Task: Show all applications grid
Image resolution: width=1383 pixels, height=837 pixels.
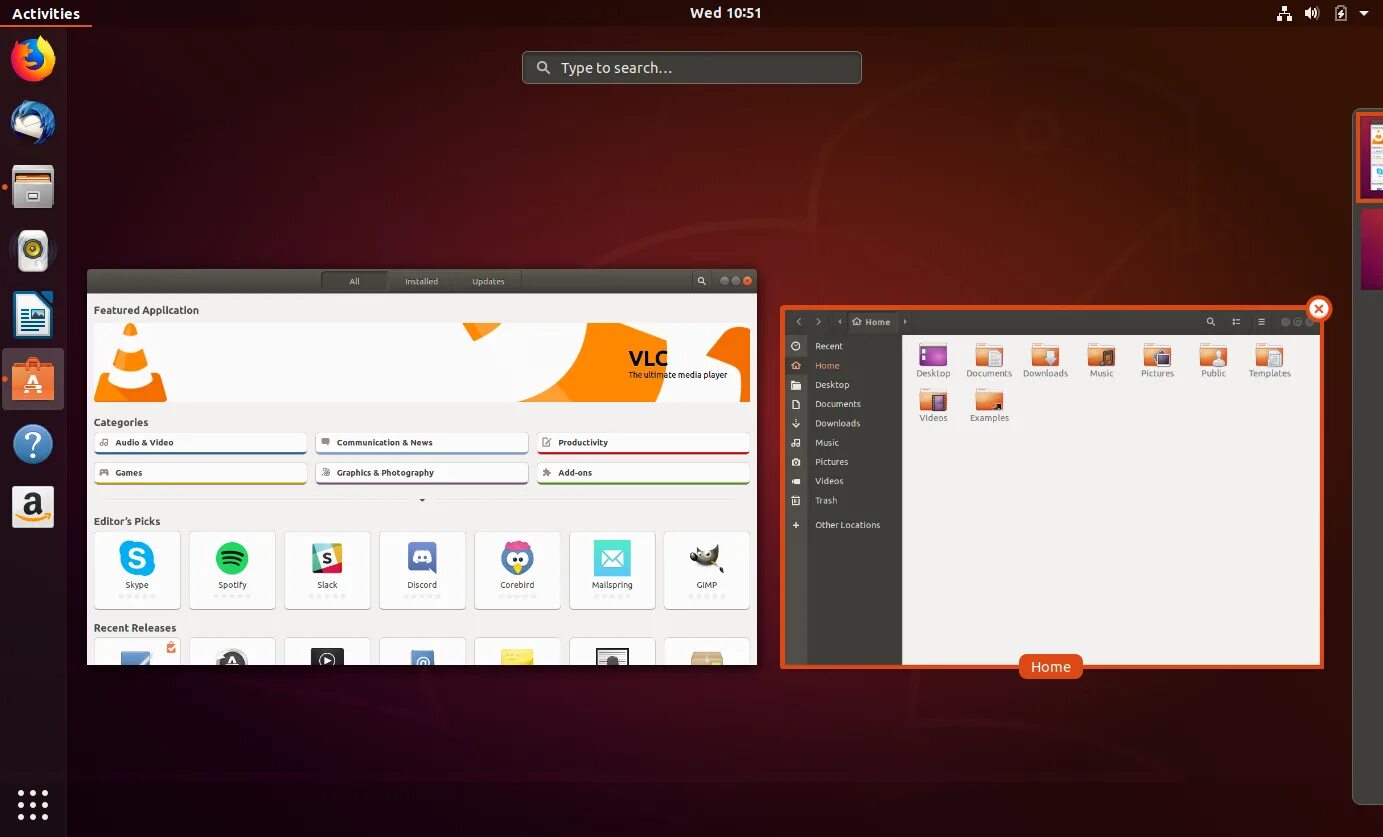Action: pyautogui.click(x=33, y=804)
